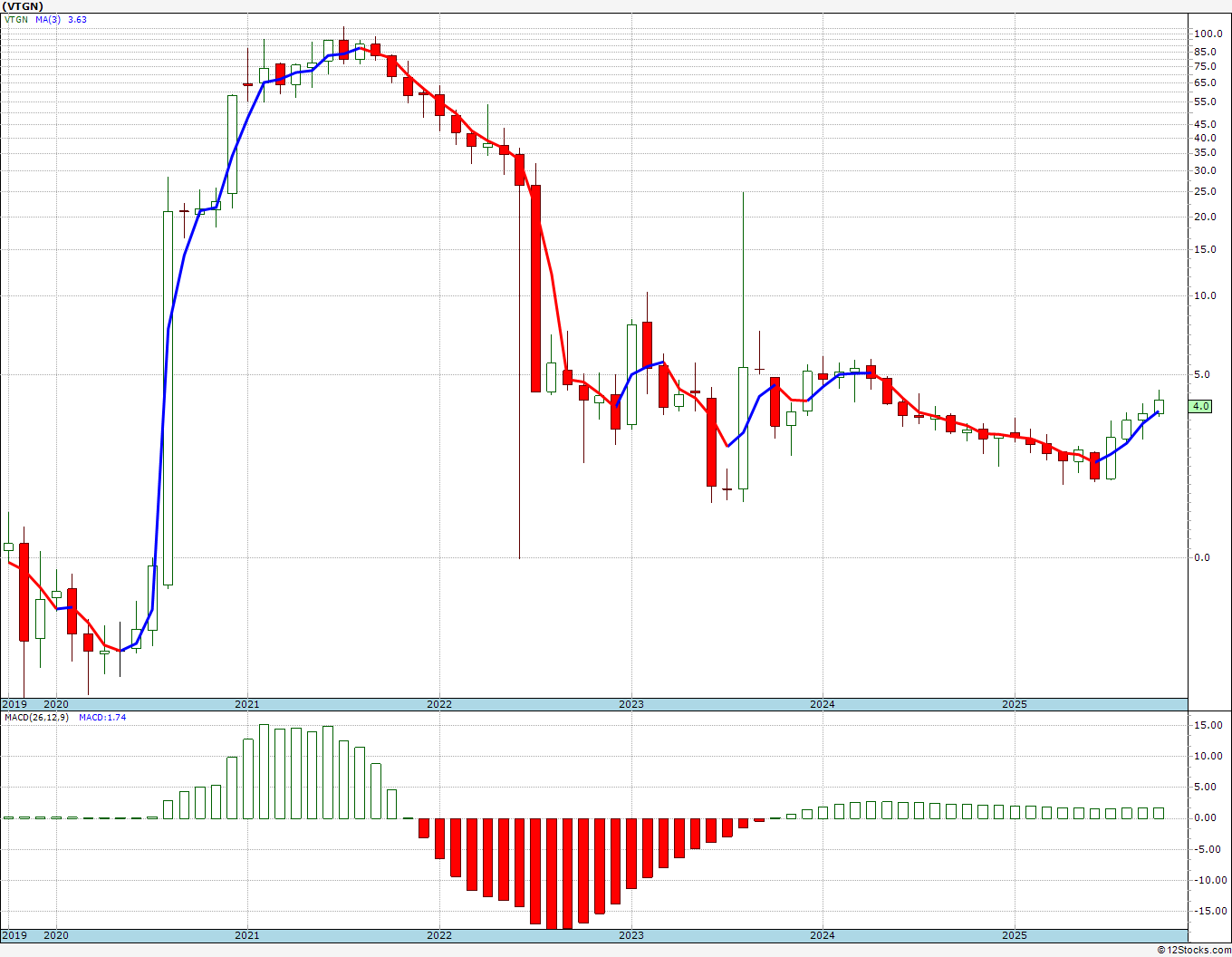
Task: Select the 25.0 price axis label
Action: [x=1204, y=191]
